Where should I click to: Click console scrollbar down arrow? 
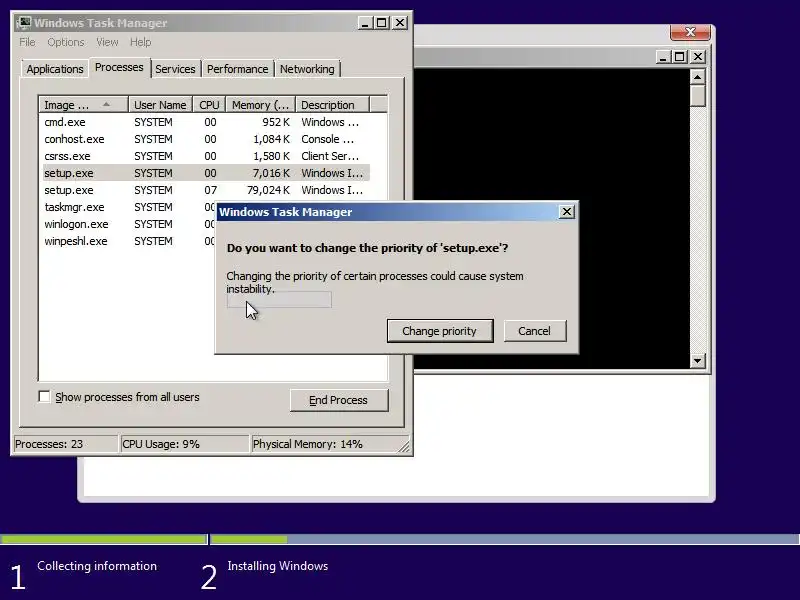pos(697,361)
